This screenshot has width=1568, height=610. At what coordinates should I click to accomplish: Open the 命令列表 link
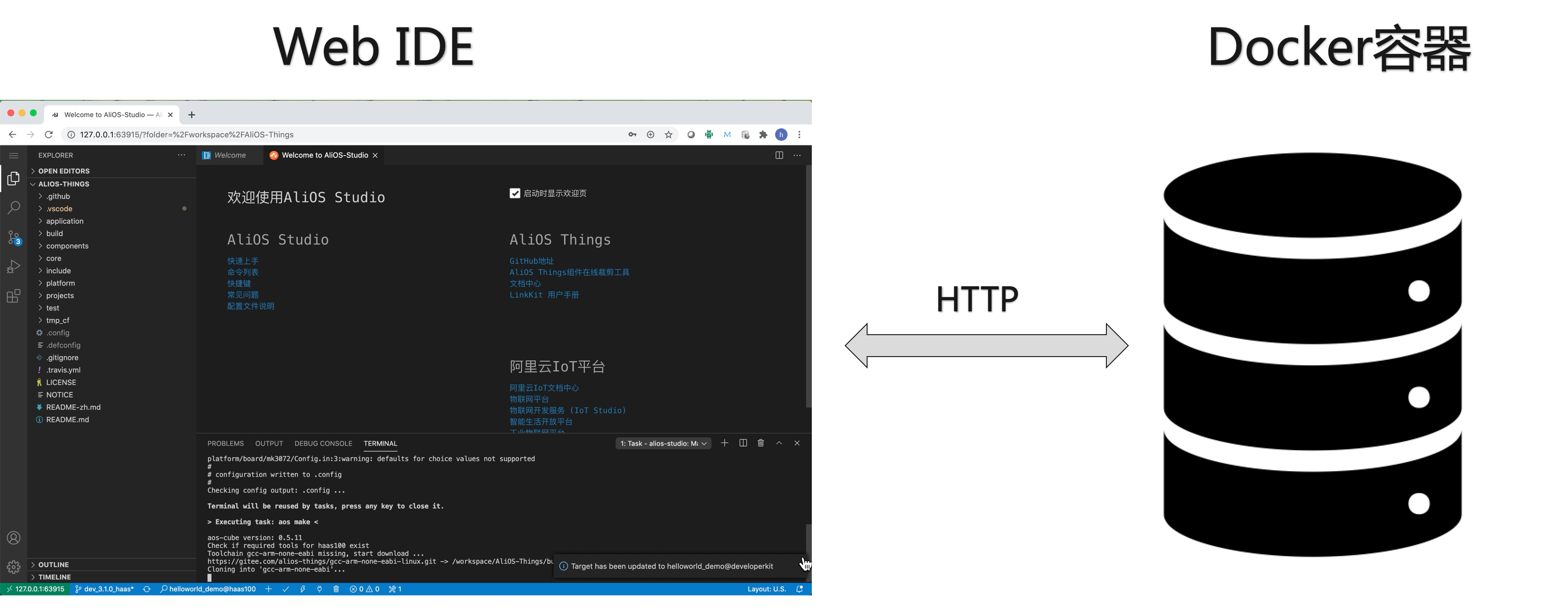(243, 272)
